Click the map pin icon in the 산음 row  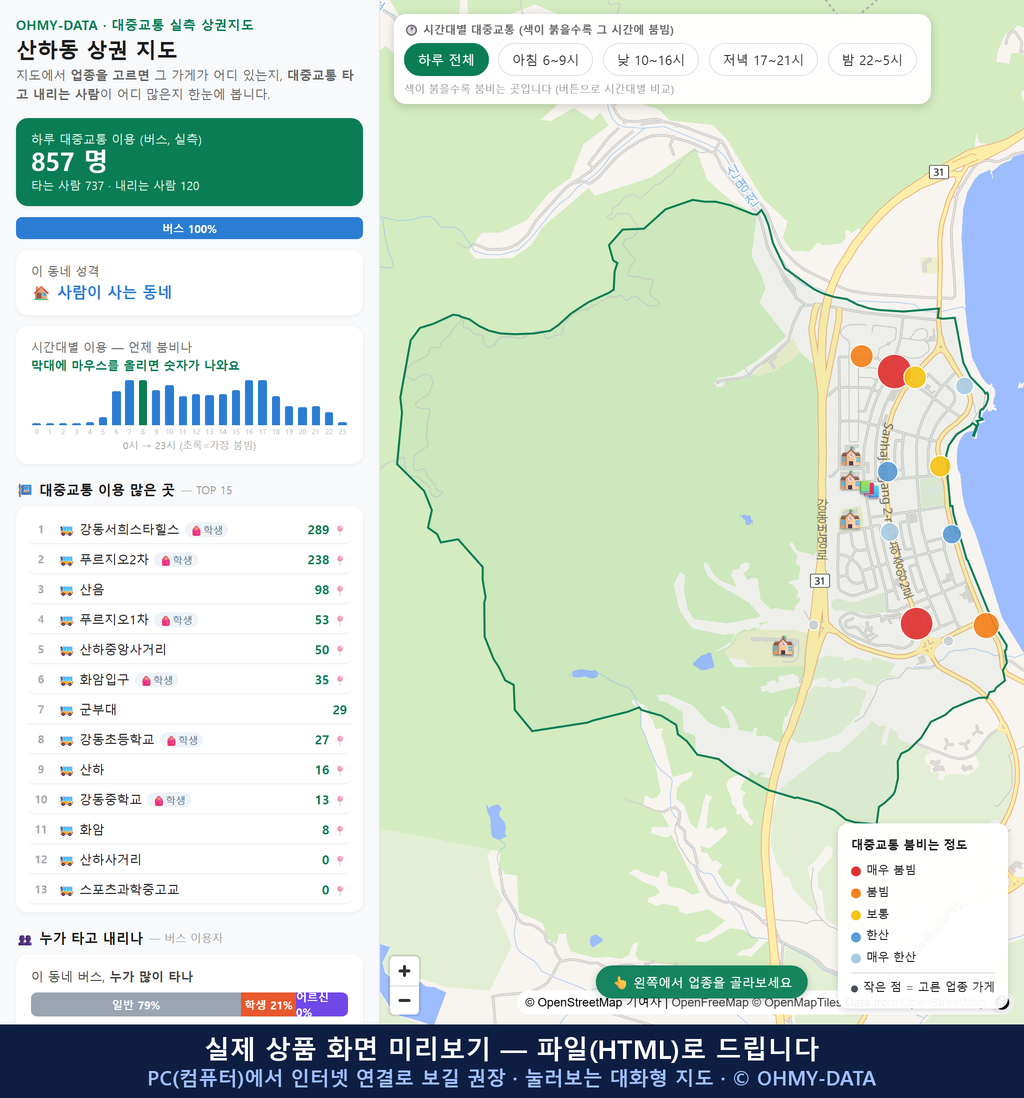[340, 590]
